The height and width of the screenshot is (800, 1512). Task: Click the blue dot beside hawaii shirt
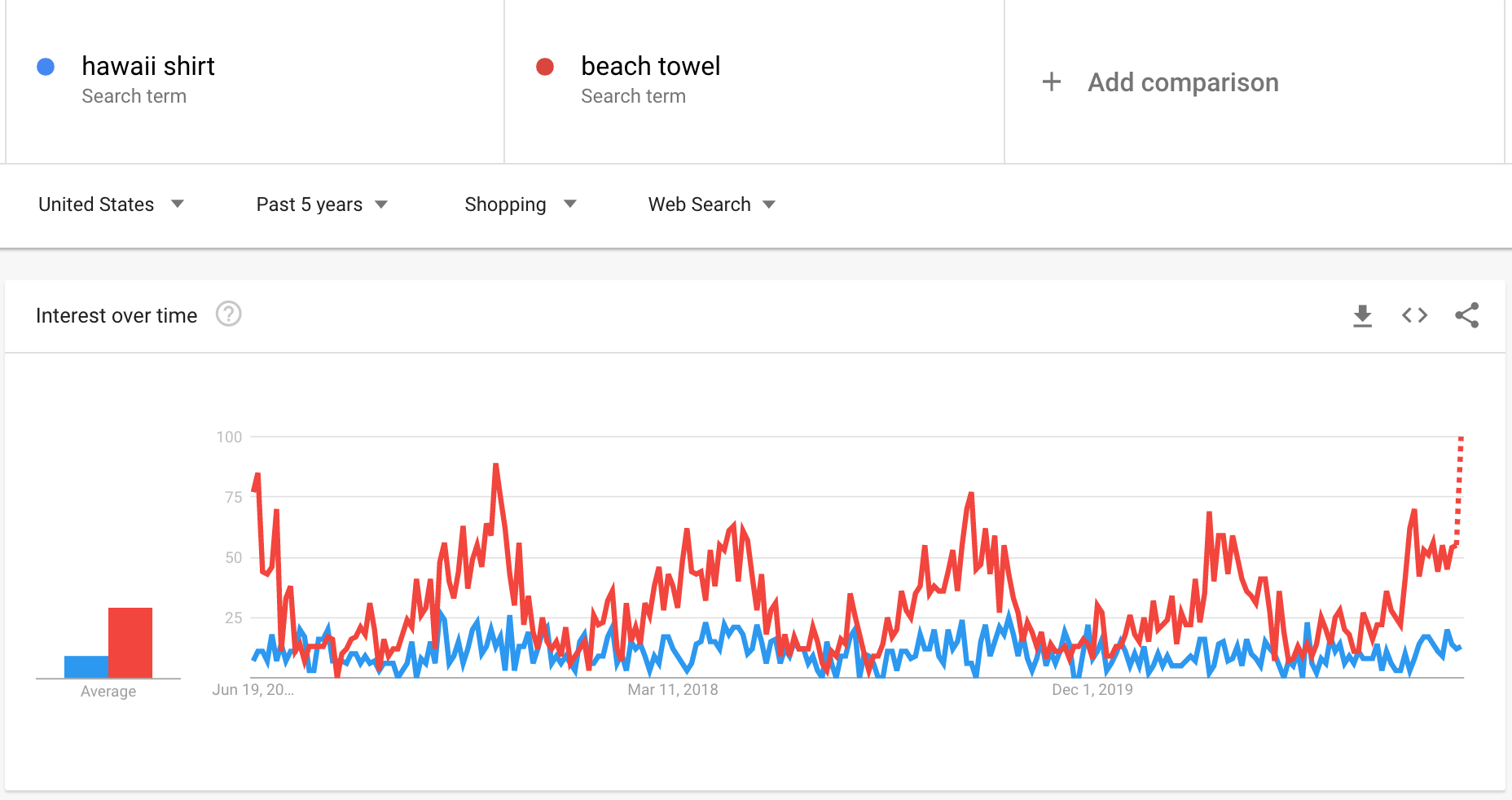click(x=46, y=67)
